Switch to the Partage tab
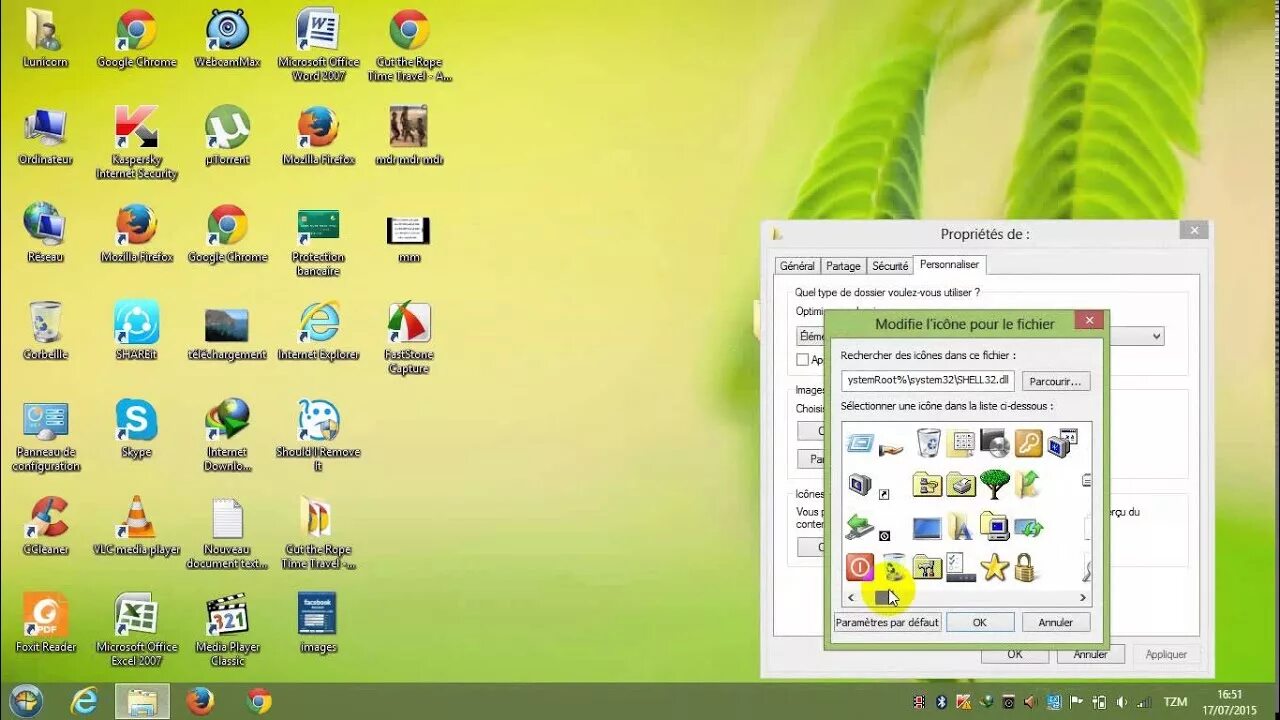The width and height of the screenshot is (1280, 720). (843, 266)
